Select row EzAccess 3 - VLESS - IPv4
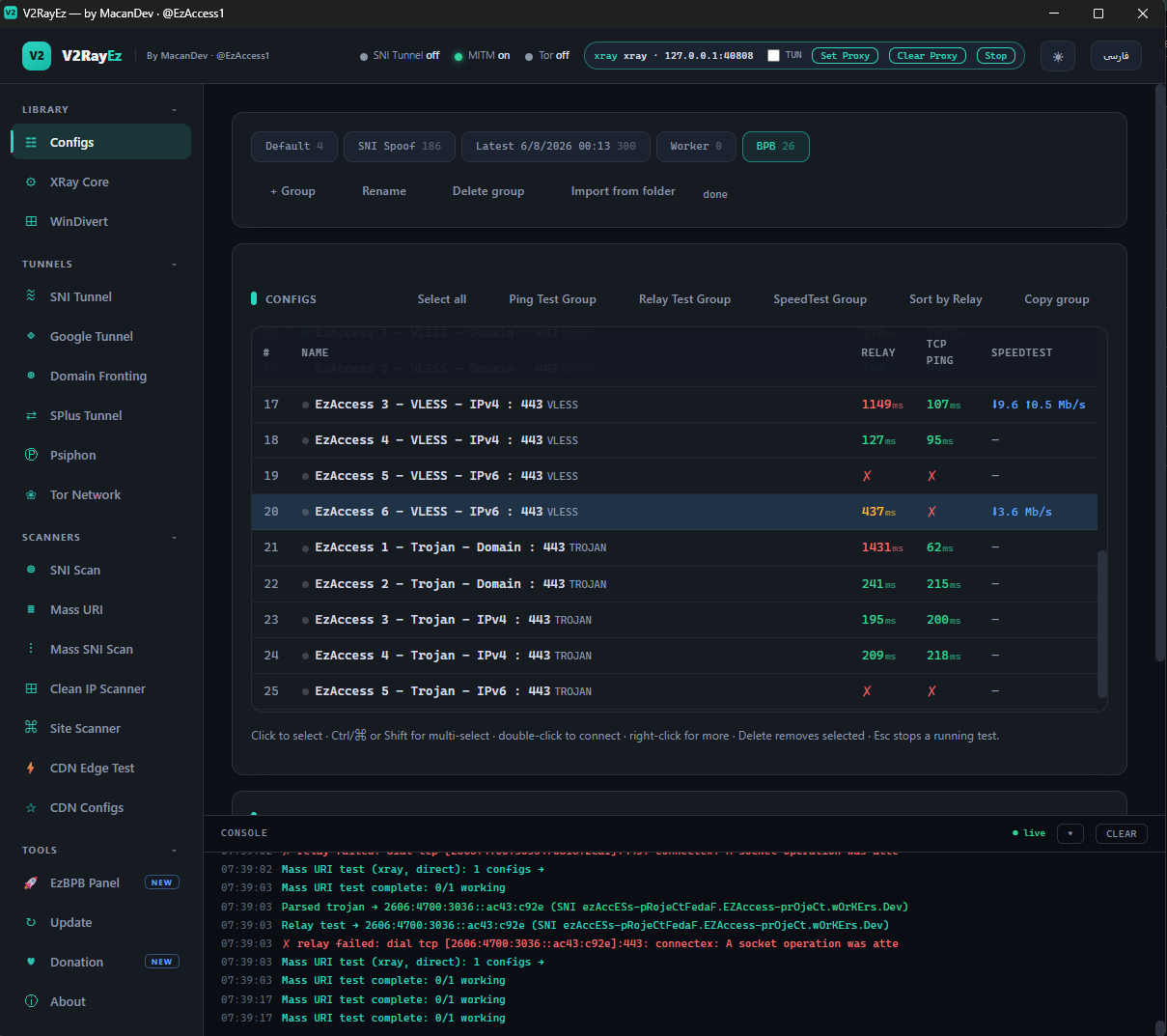 [674, 405]
